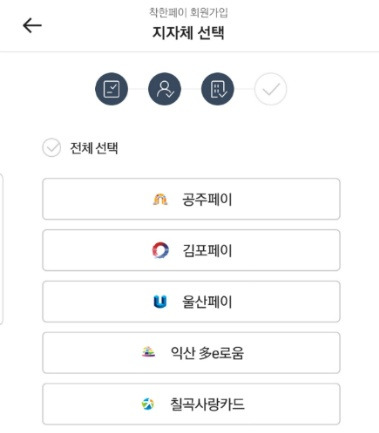The image size is (379, 433).
Task: Click the partially visible left edge panel
Action: 1,248
